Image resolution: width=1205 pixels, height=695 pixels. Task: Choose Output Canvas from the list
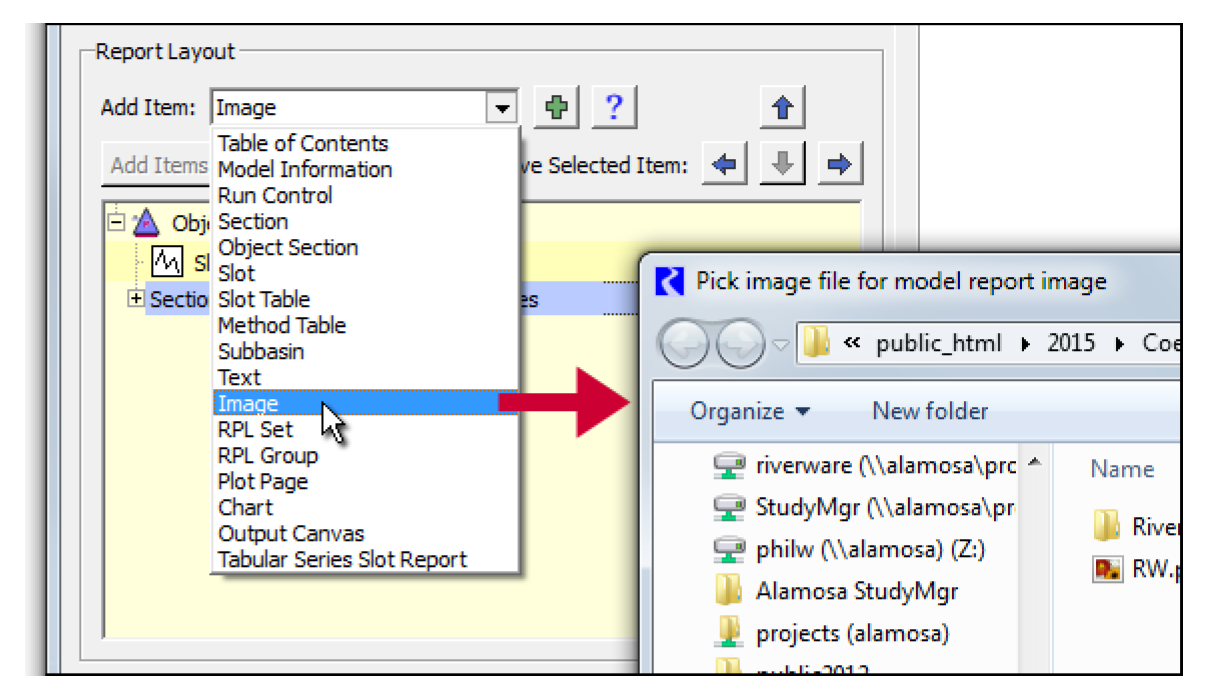(291, 534)
